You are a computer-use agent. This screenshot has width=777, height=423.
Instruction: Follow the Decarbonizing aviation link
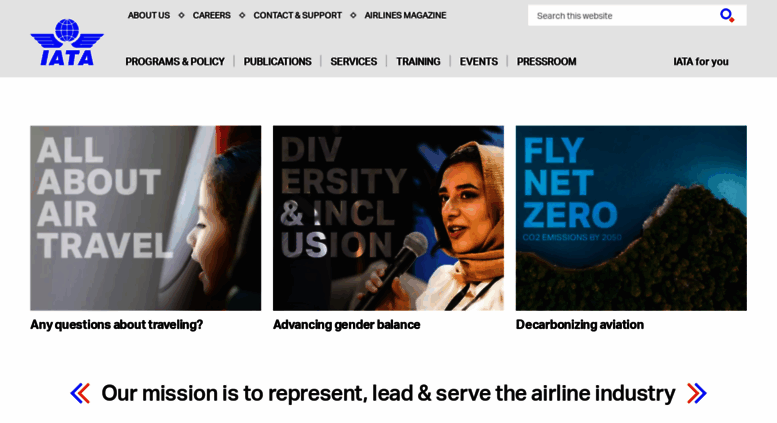pos(580,324)
